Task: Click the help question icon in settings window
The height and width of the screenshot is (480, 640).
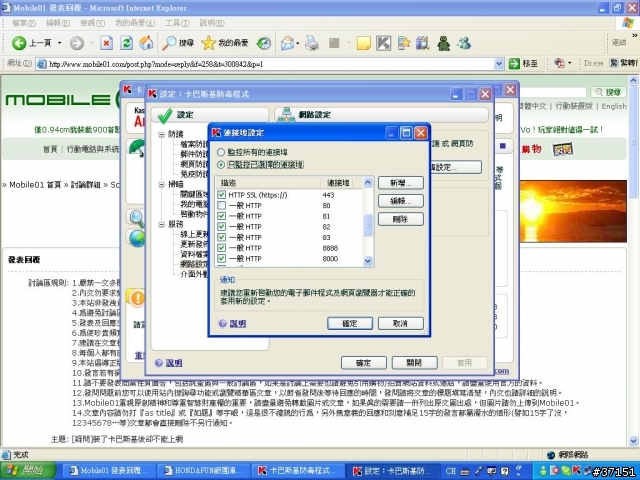Action: pos(159,362)
